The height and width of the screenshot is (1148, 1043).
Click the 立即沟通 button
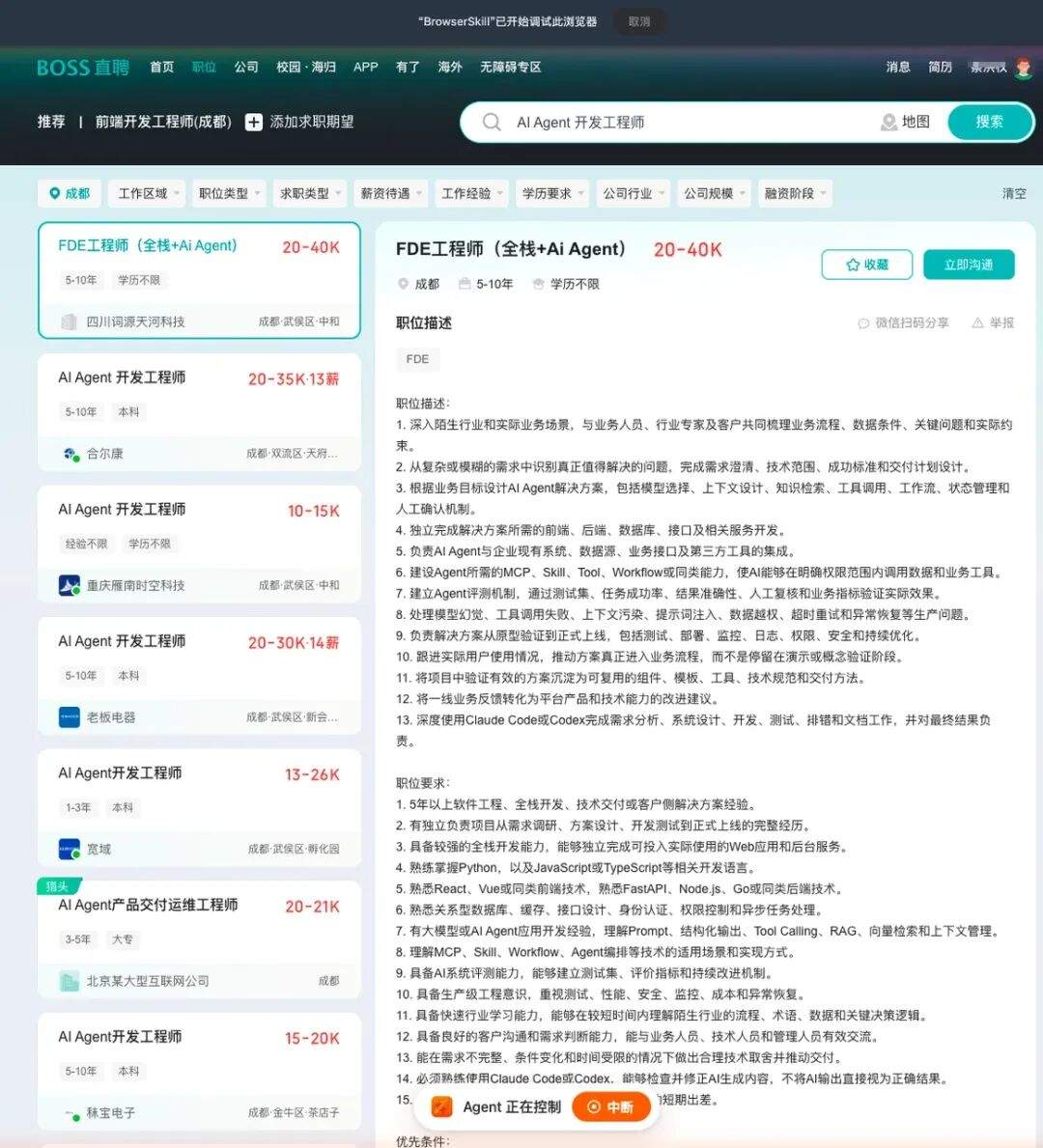pyautogui.click(x=969, y=265)
